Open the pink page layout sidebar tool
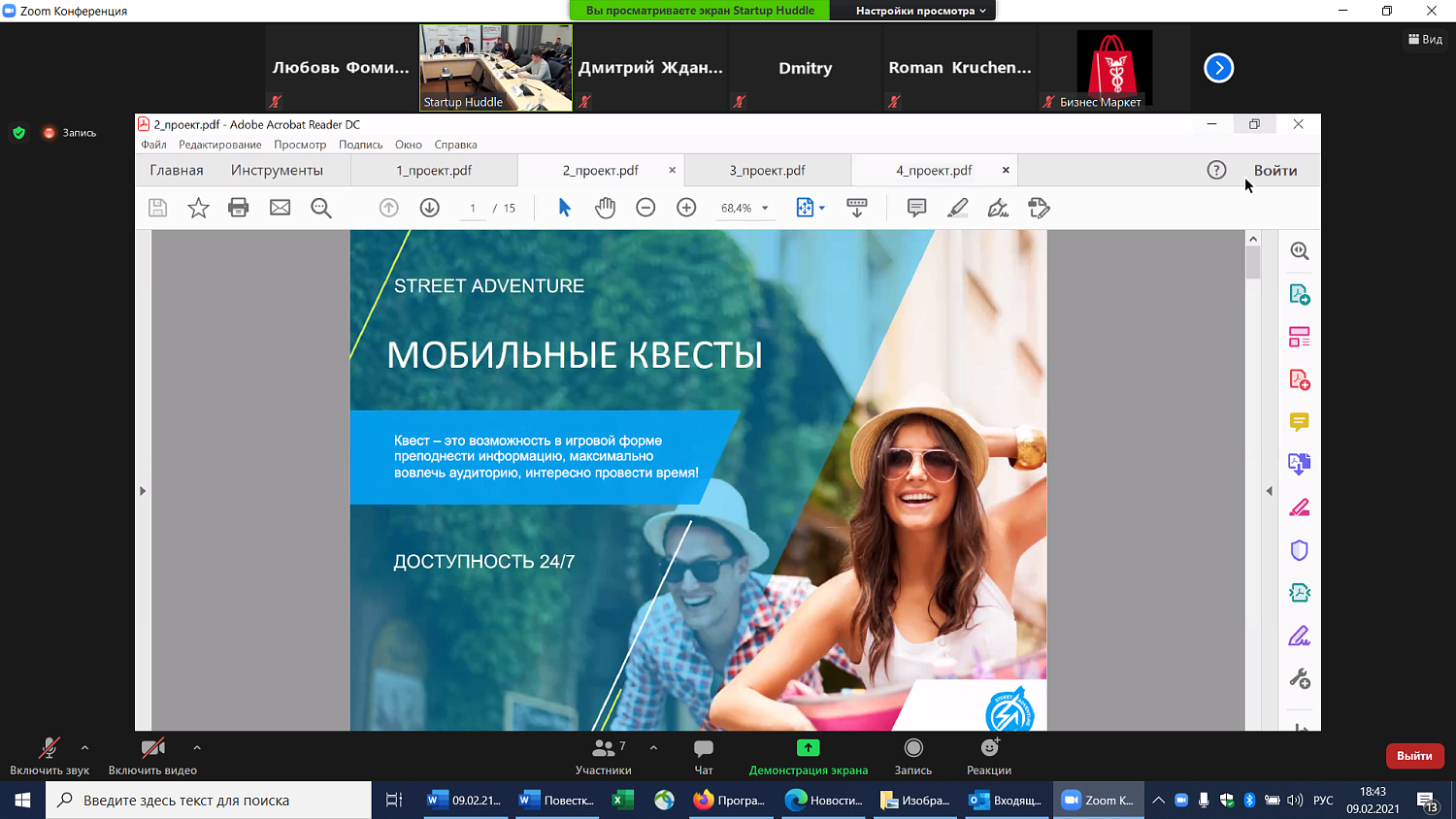The height and width of the screenshot is (819, 1456). (x=1300, y=337)
